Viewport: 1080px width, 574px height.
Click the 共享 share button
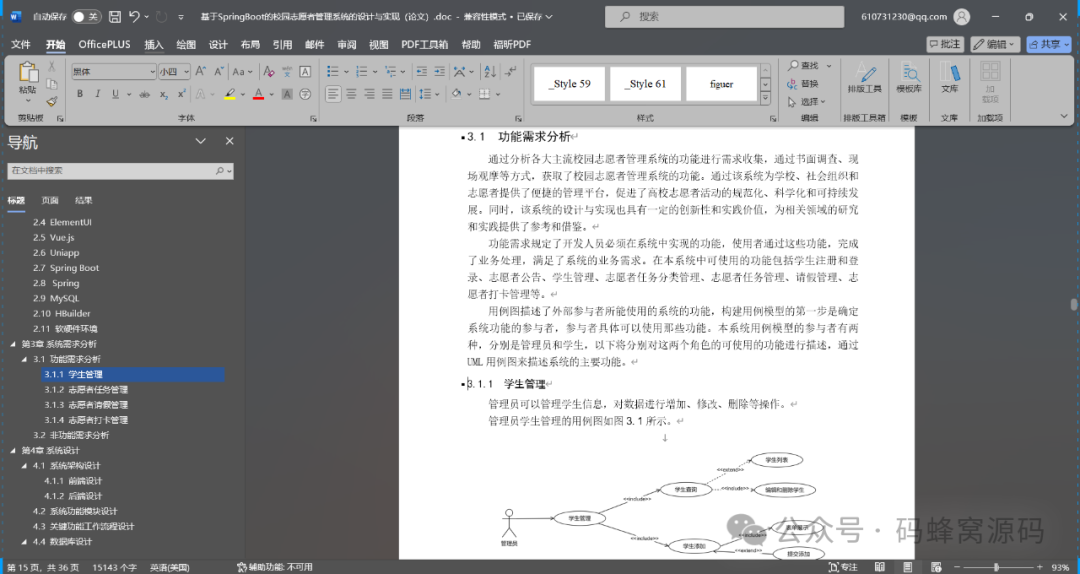click(1049, 44)
